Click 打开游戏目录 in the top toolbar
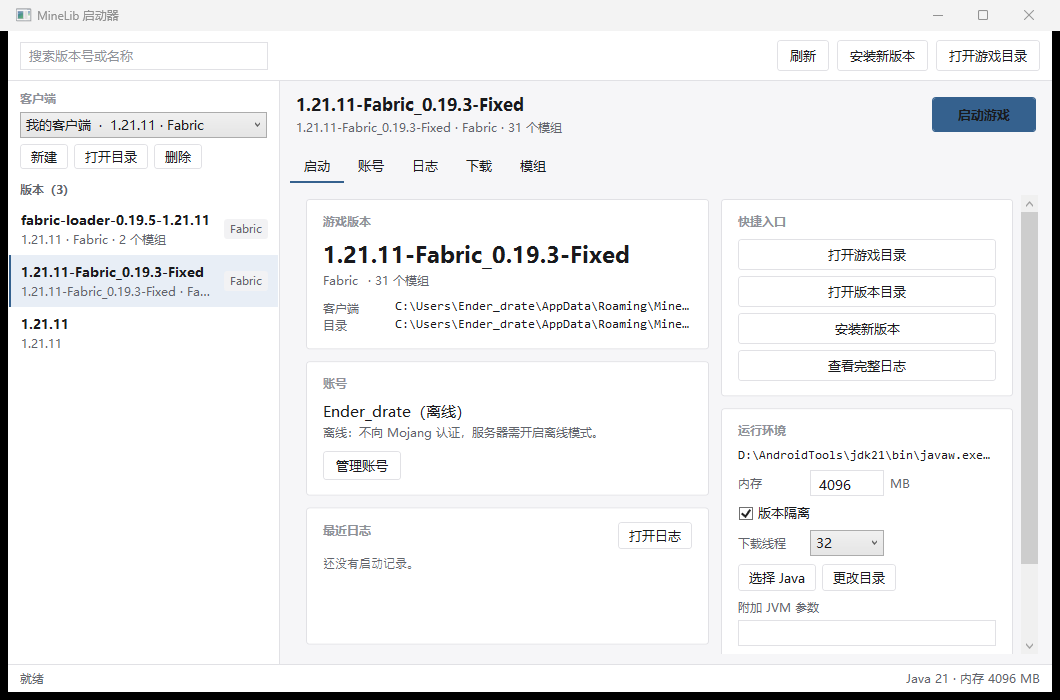Viewport: 1060px width, 700px height. click(988, 56)
